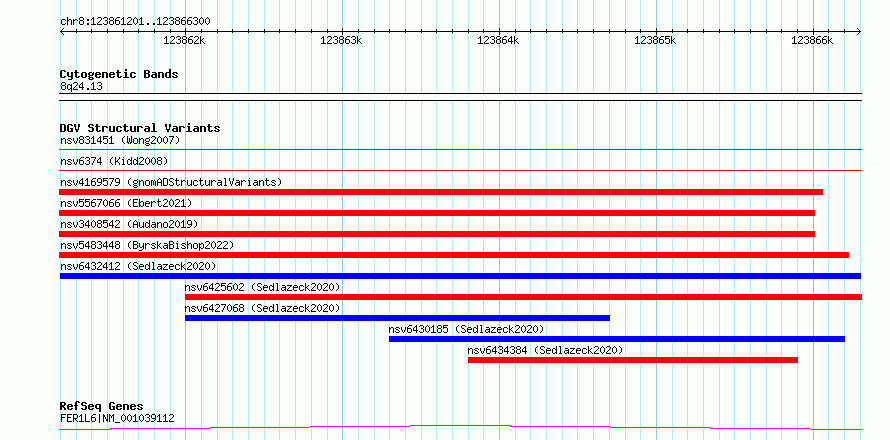The height and width of the screenshot is (440, 890).
Task: Click the red bar for nsv6434384
Action: pyautogui.click(x=633, y=360)
